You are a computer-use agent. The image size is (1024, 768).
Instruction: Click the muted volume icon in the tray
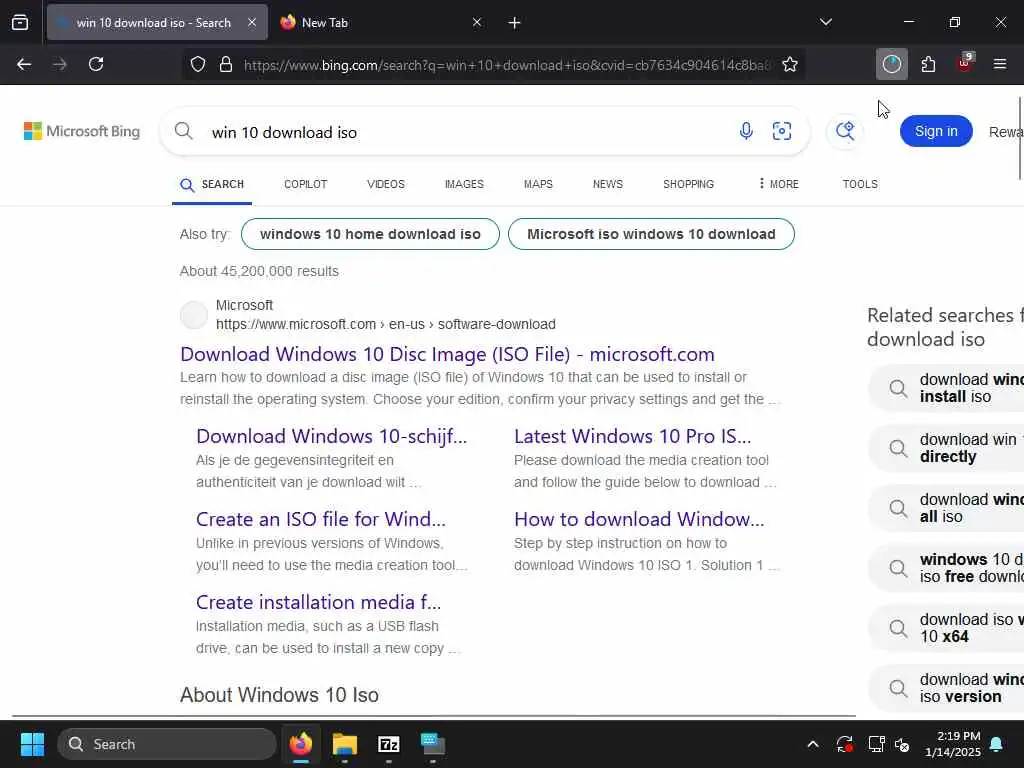point(903,744)
